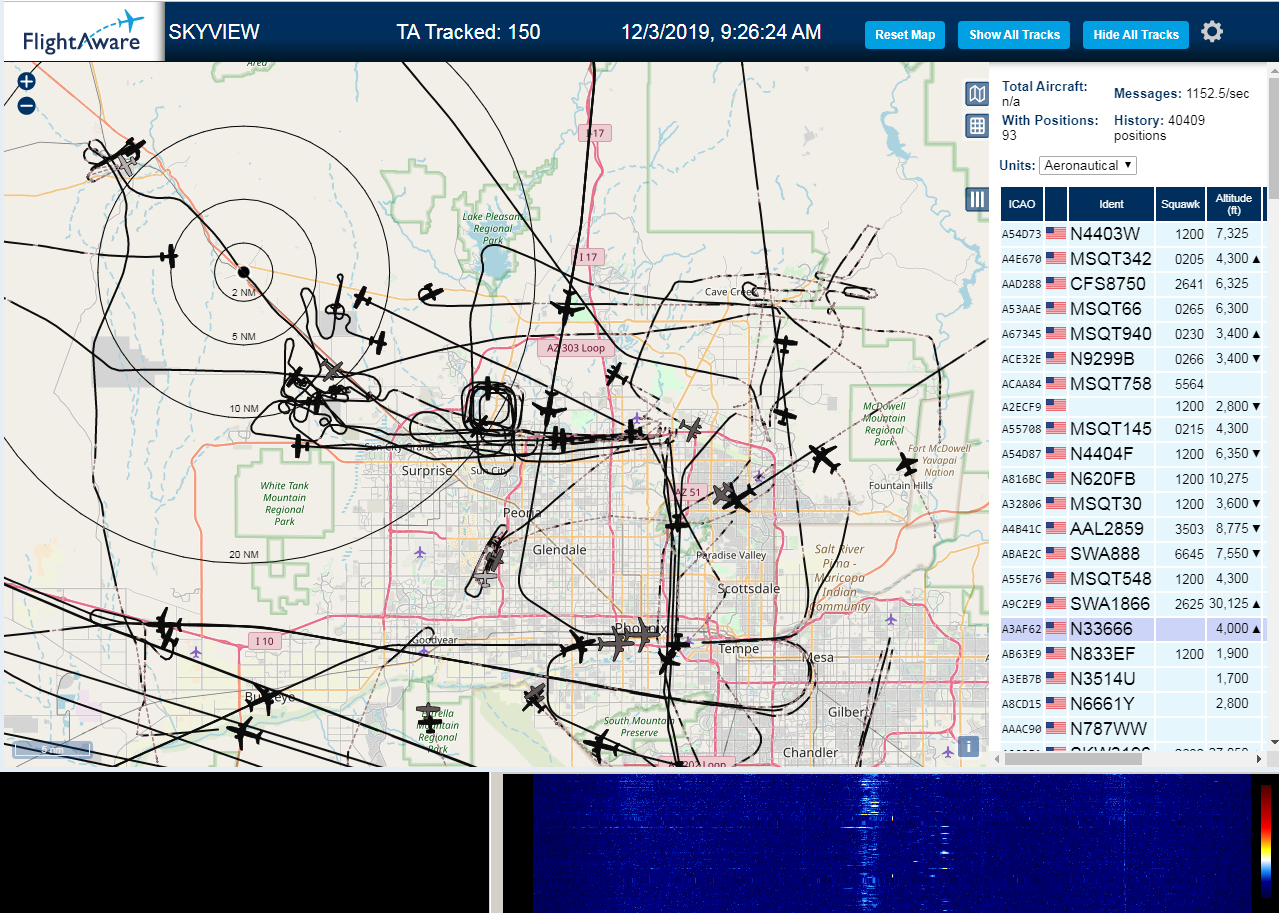Click the blue spectrum waterfall display

pos(890,843)
